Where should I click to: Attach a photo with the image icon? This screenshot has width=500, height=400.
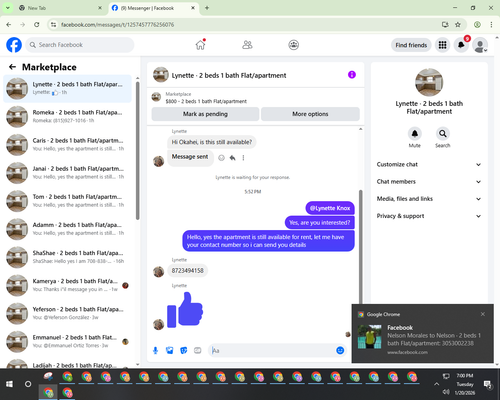click(169, 350)
